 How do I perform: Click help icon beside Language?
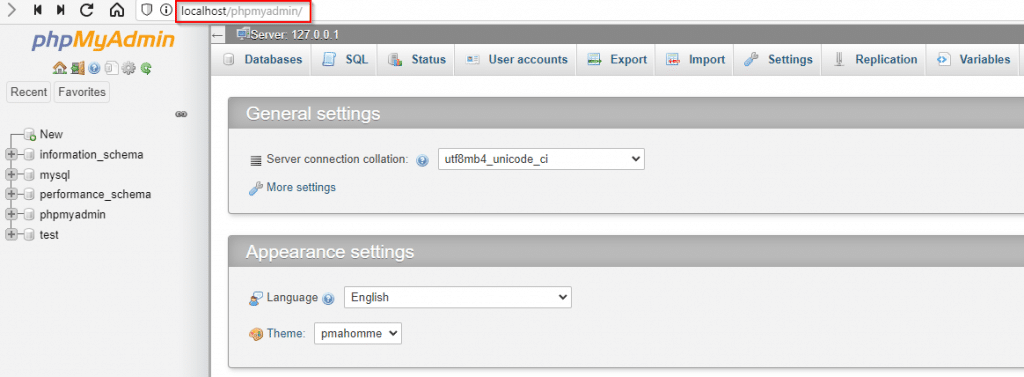pyautogui.click(x=328, y=298)
